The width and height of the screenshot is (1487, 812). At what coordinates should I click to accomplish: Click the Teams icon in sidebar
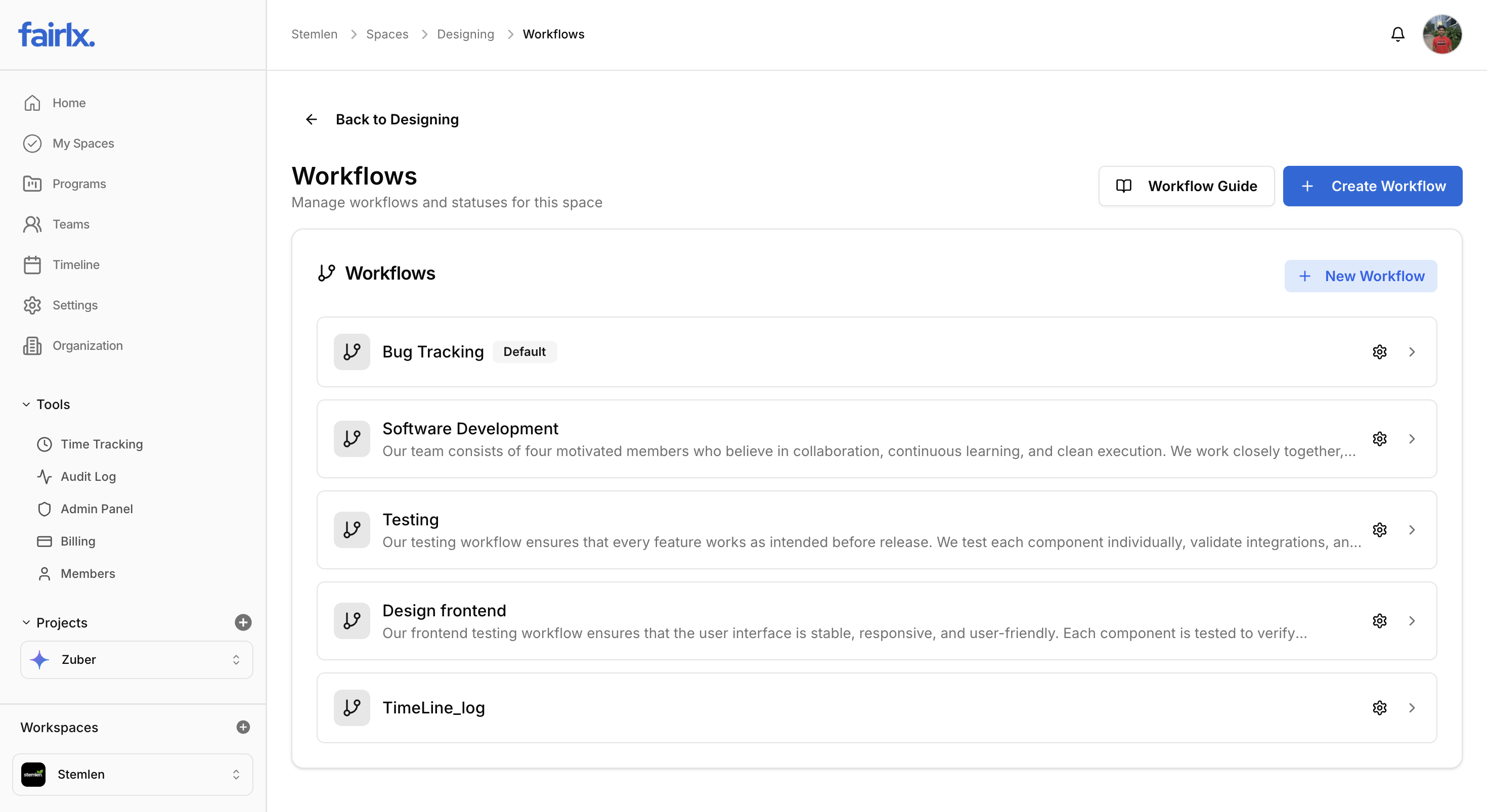pos(33,224)
